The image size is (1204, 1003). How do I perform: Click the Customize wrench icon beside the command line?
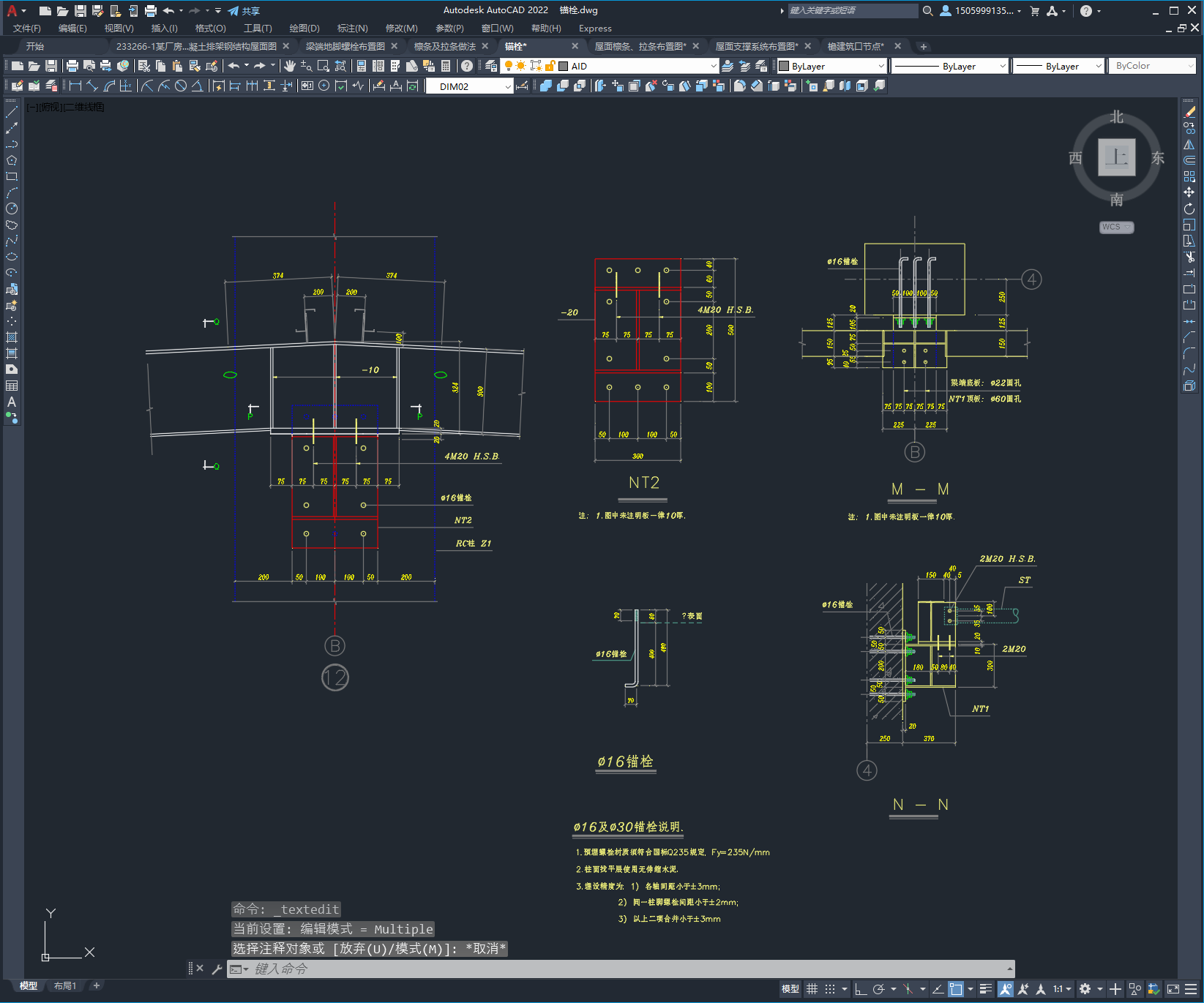pyautogui.click(x=217, y=969)
